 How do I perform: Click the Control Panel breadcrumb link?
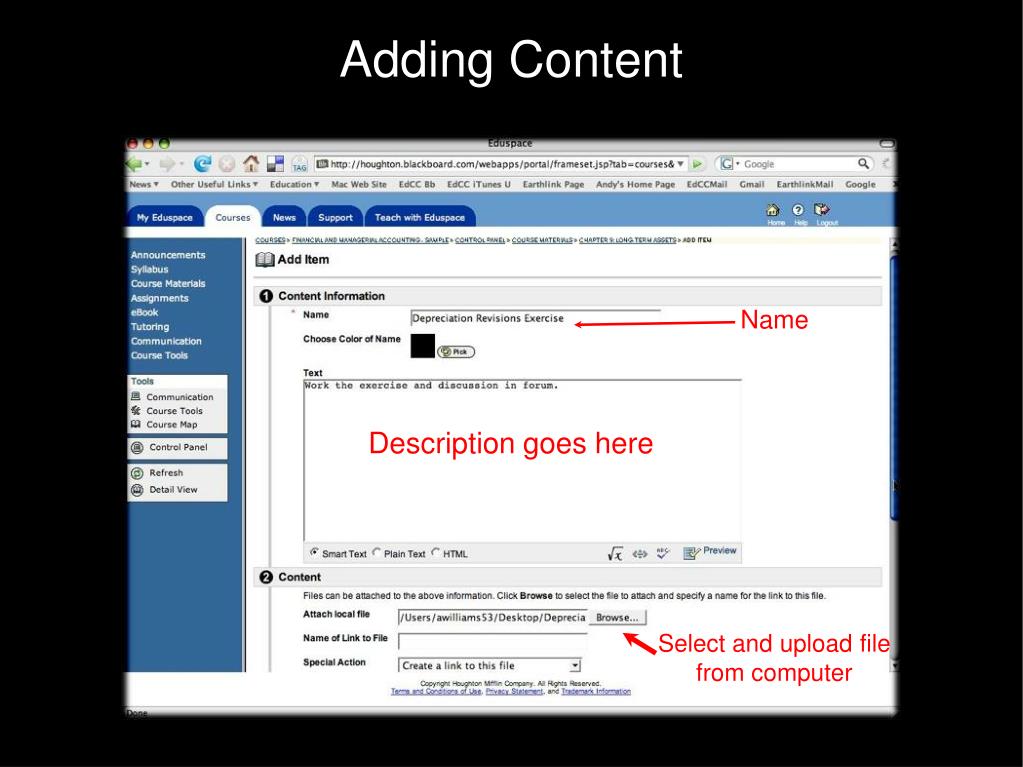tap(480, 240)
